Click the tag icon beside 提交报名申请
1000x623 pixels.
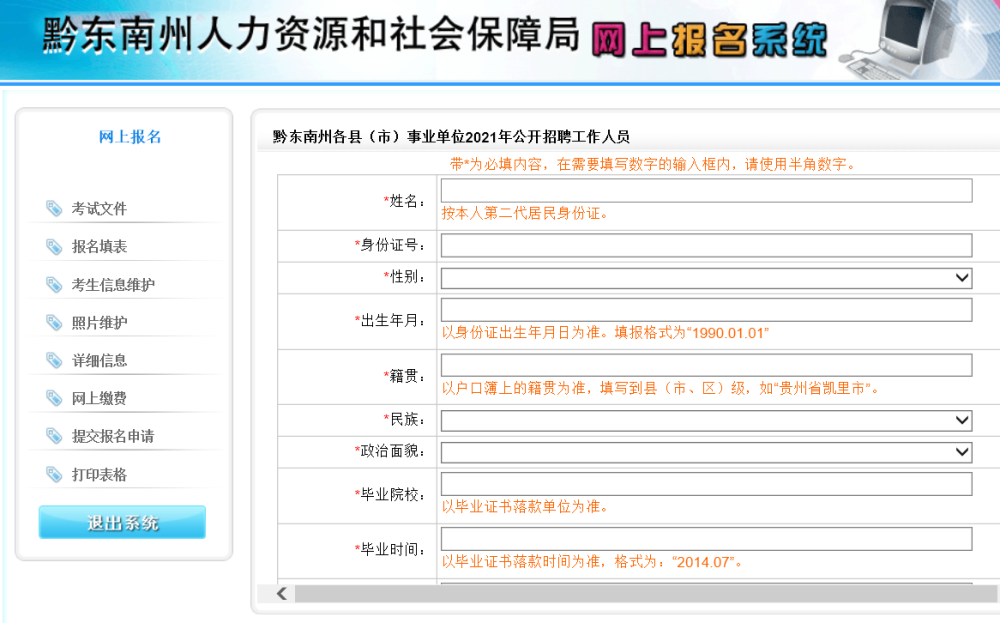[54, 436]
